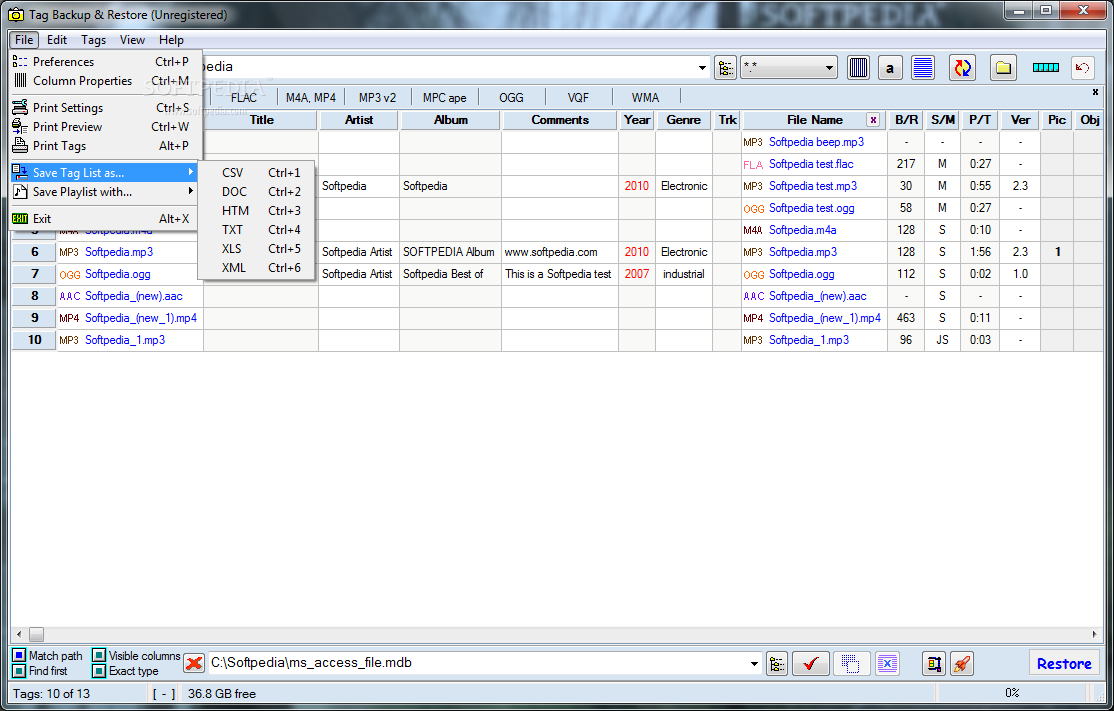
Task: Click the Restore button
Action: pyautogui.click(x=1064, y=663)
